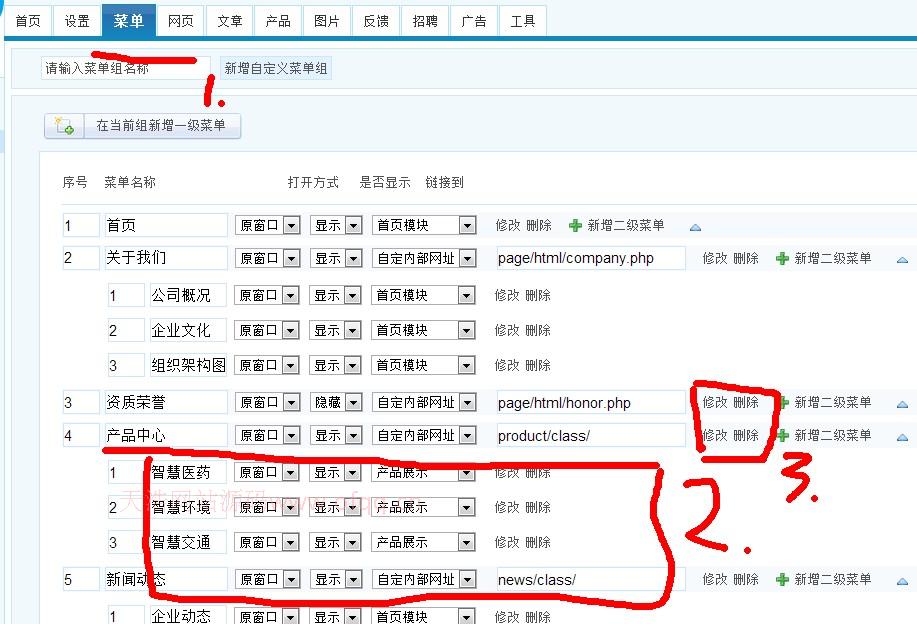Screen dimensions: 917x624
Task: Click green plus icon in 新闻动态 row
Action: click(x=782, y=580)
